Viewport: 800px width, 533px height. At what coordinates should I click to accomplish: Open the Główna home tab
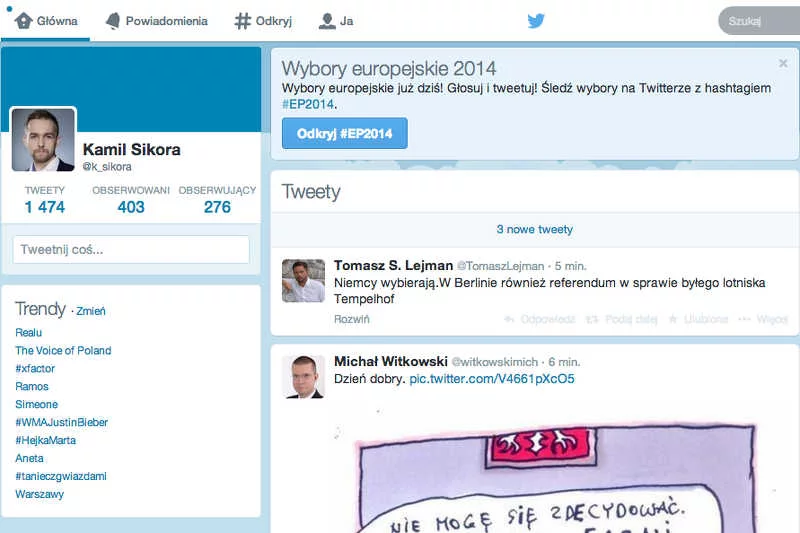click(46, 21)
